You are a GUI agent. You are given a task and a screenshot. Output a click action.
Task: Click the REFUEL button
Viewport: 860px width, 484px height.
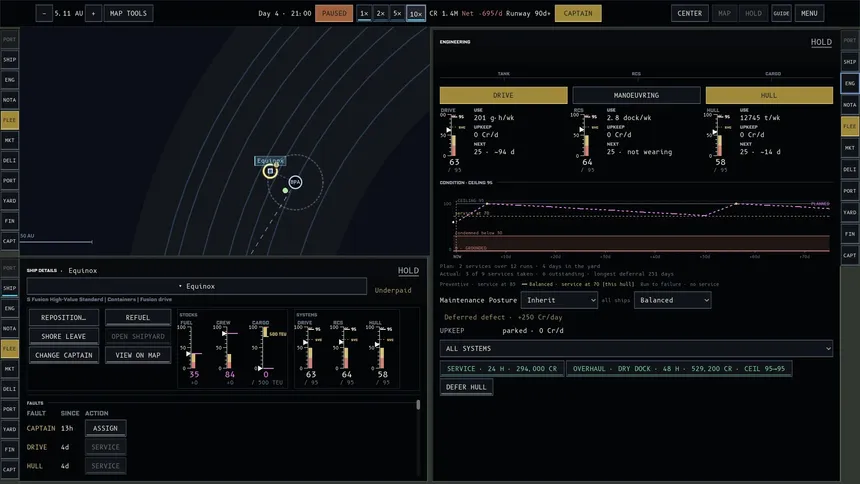[138, 317]
